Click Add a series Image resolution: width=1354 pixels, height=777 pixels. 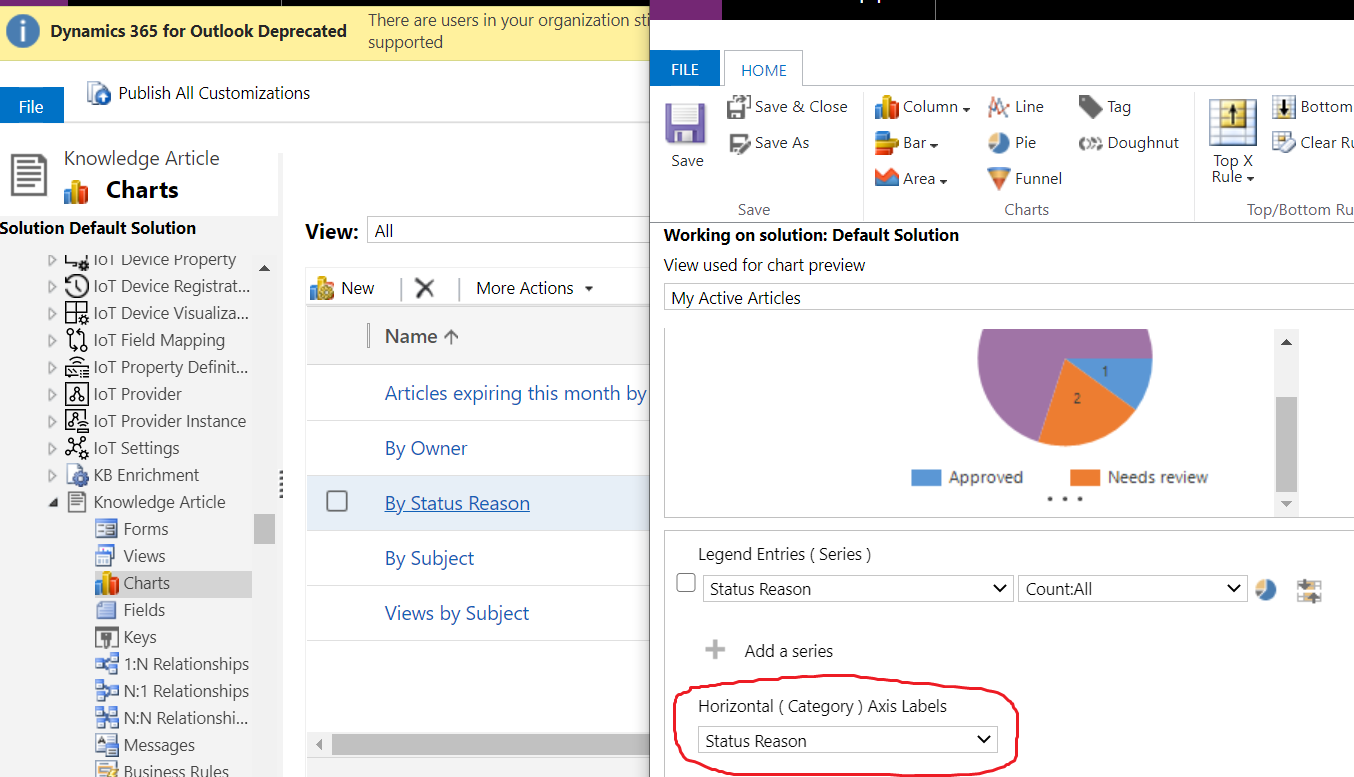click(x=789, y=651)
